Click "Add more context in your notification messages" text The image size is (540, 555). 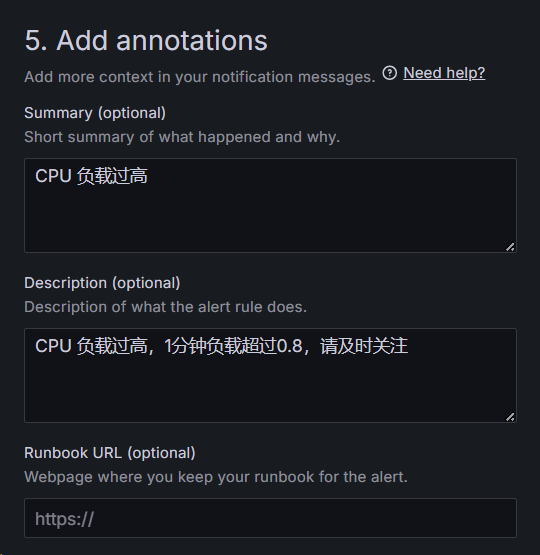pyautogui.click(x=200, y=77)
